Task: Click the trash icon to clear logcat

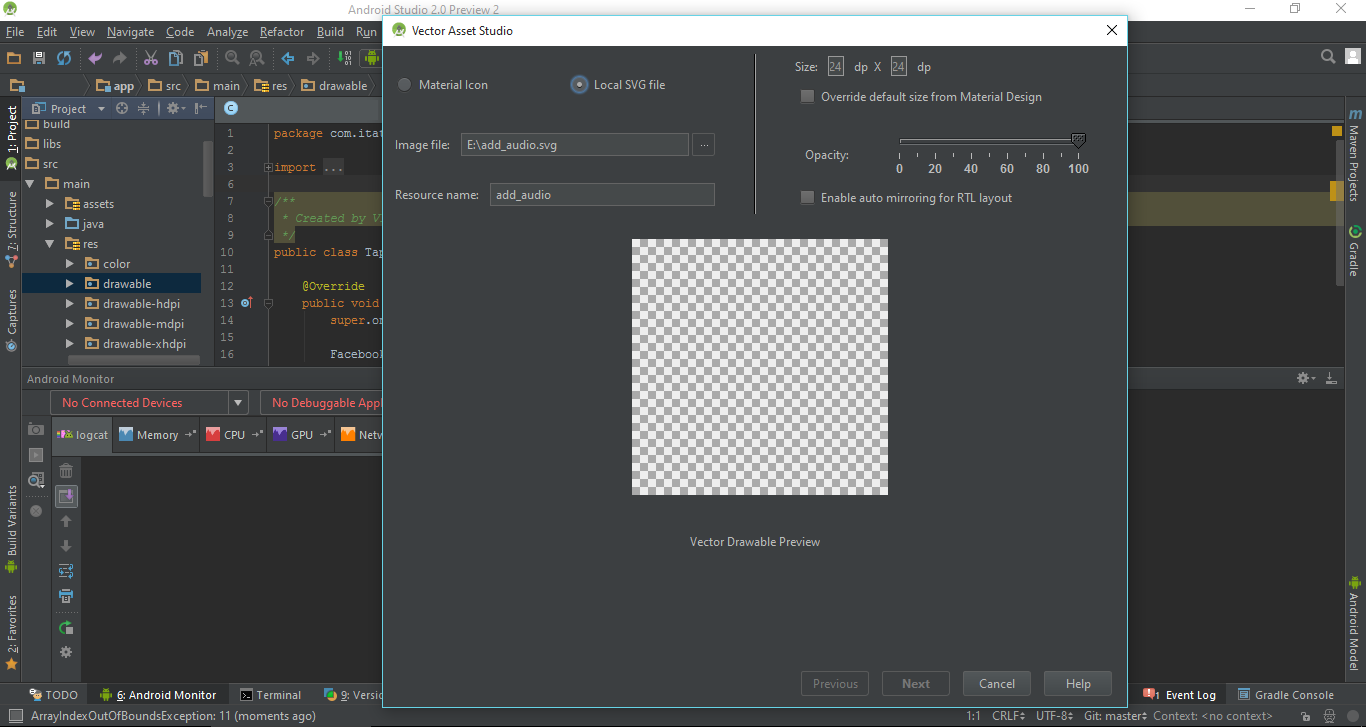Action: point(66,471)
